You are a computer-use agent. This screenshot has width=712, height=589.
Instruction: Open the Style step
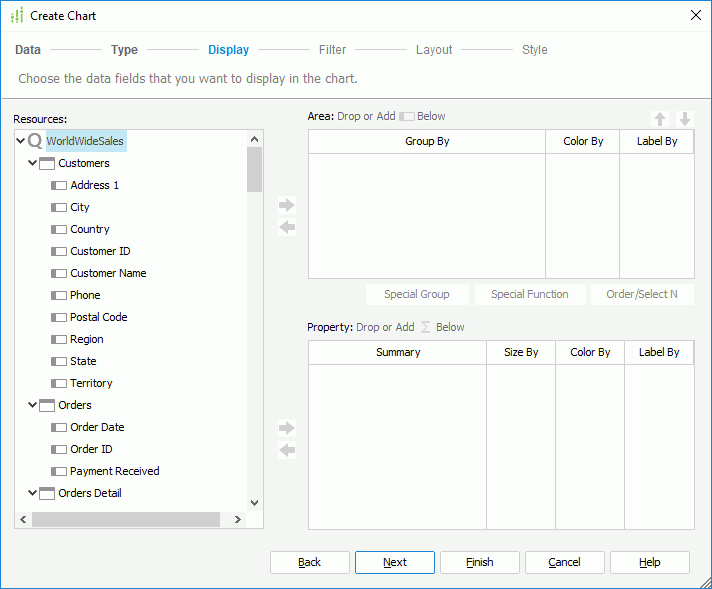point(534,49)
